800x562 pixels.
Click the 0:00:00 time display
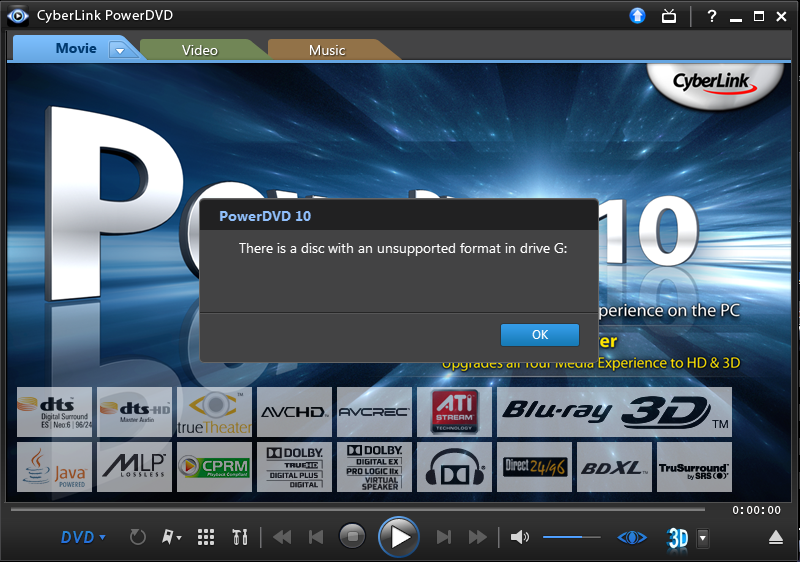(756, 510)
